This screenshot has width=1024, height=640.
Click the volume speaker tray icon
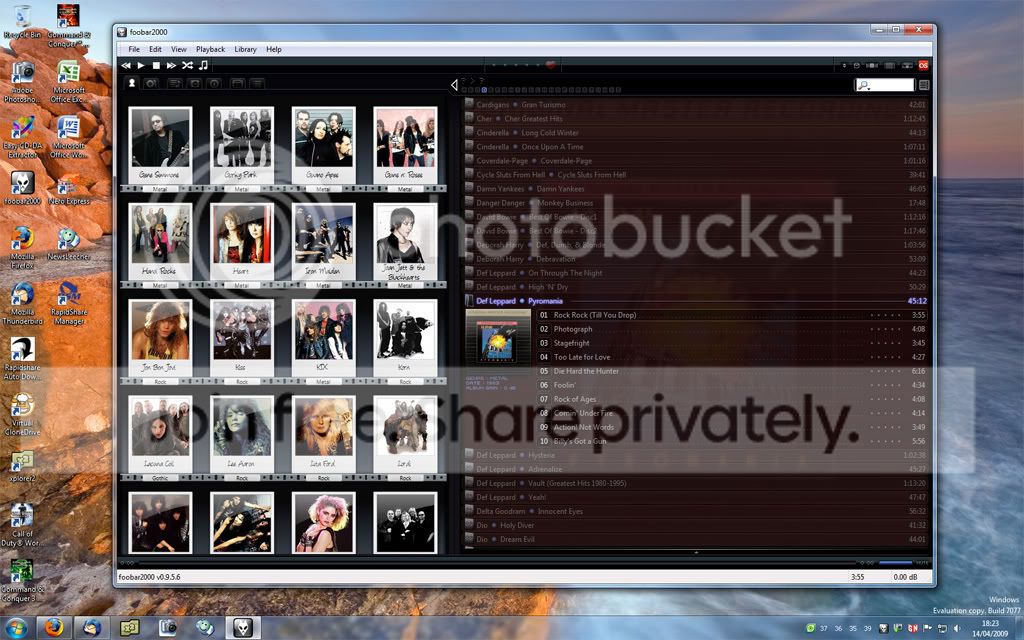[x=957, y=628]
